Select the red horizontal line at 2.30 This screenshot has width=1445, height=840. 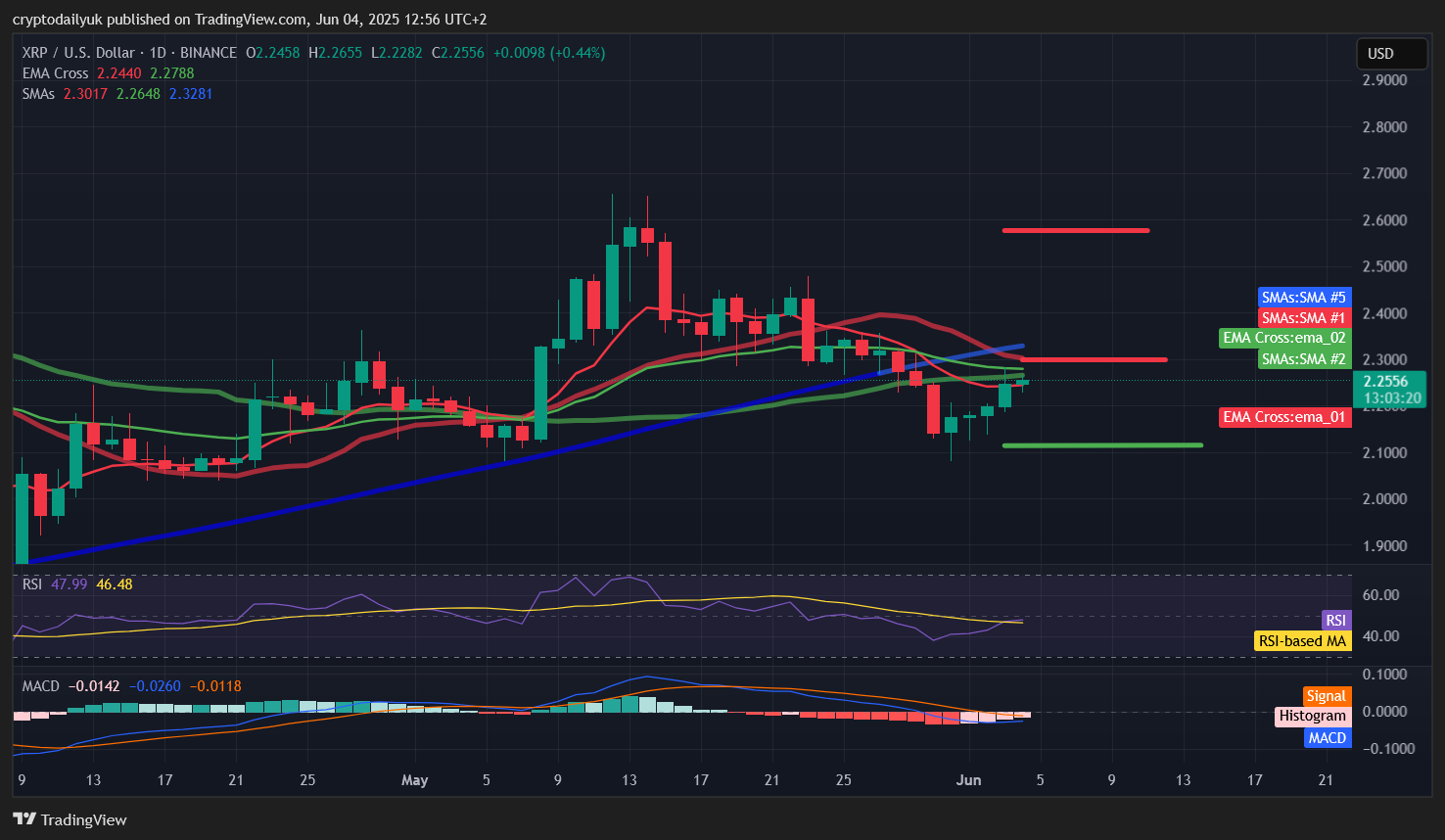click(1095, 360)
